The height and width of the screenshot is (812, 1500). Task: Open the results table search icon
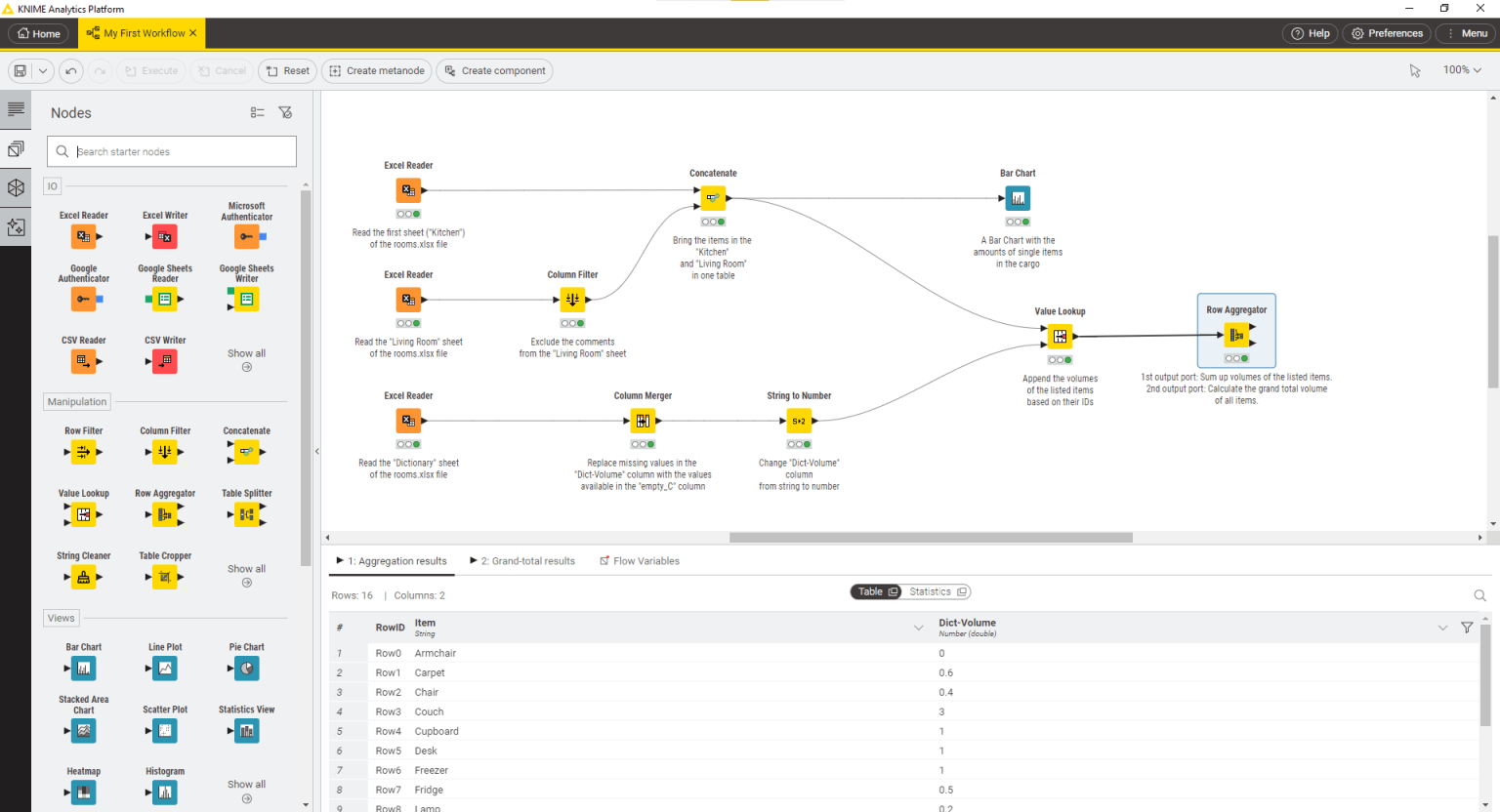(x=1479, y=595)
